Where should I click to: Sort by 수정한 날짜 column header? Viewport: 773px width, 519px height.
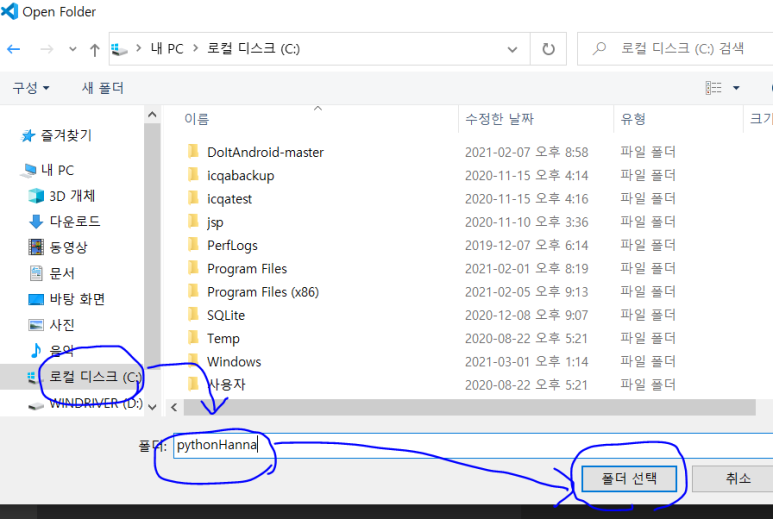(x=499, y=119)
